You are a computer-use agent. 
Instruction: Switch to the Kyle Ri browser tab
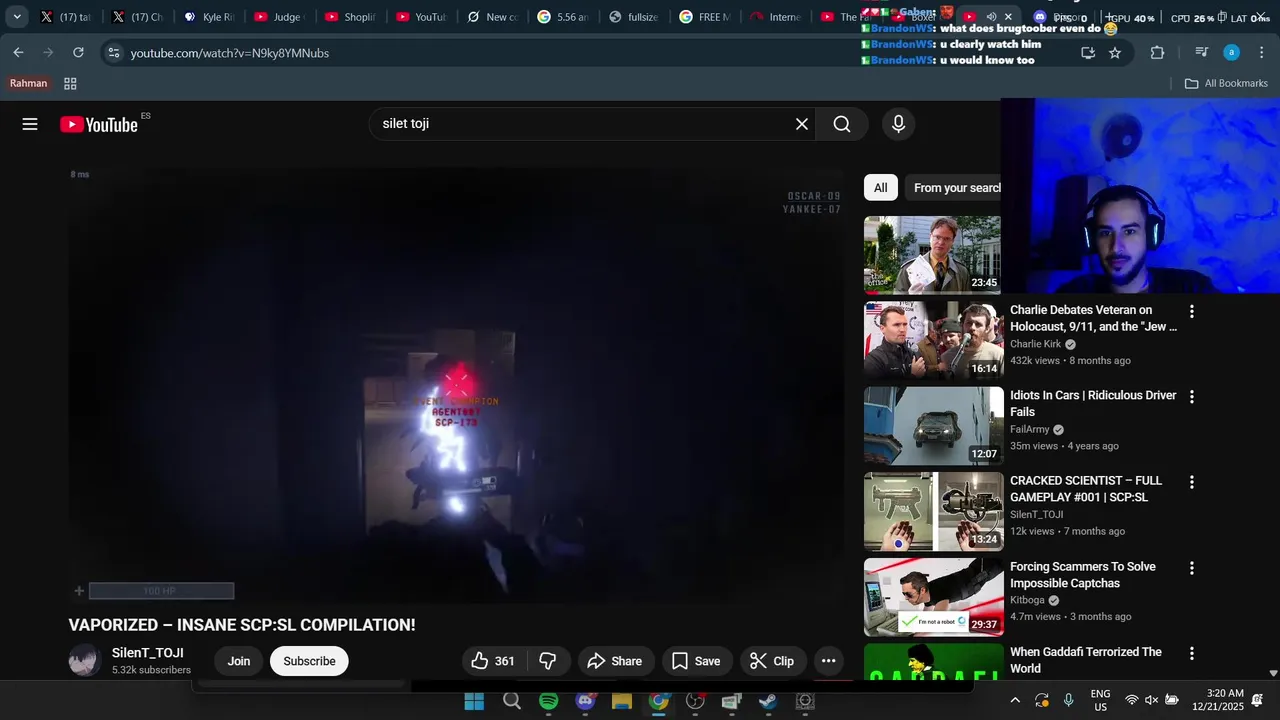(209, 17)
